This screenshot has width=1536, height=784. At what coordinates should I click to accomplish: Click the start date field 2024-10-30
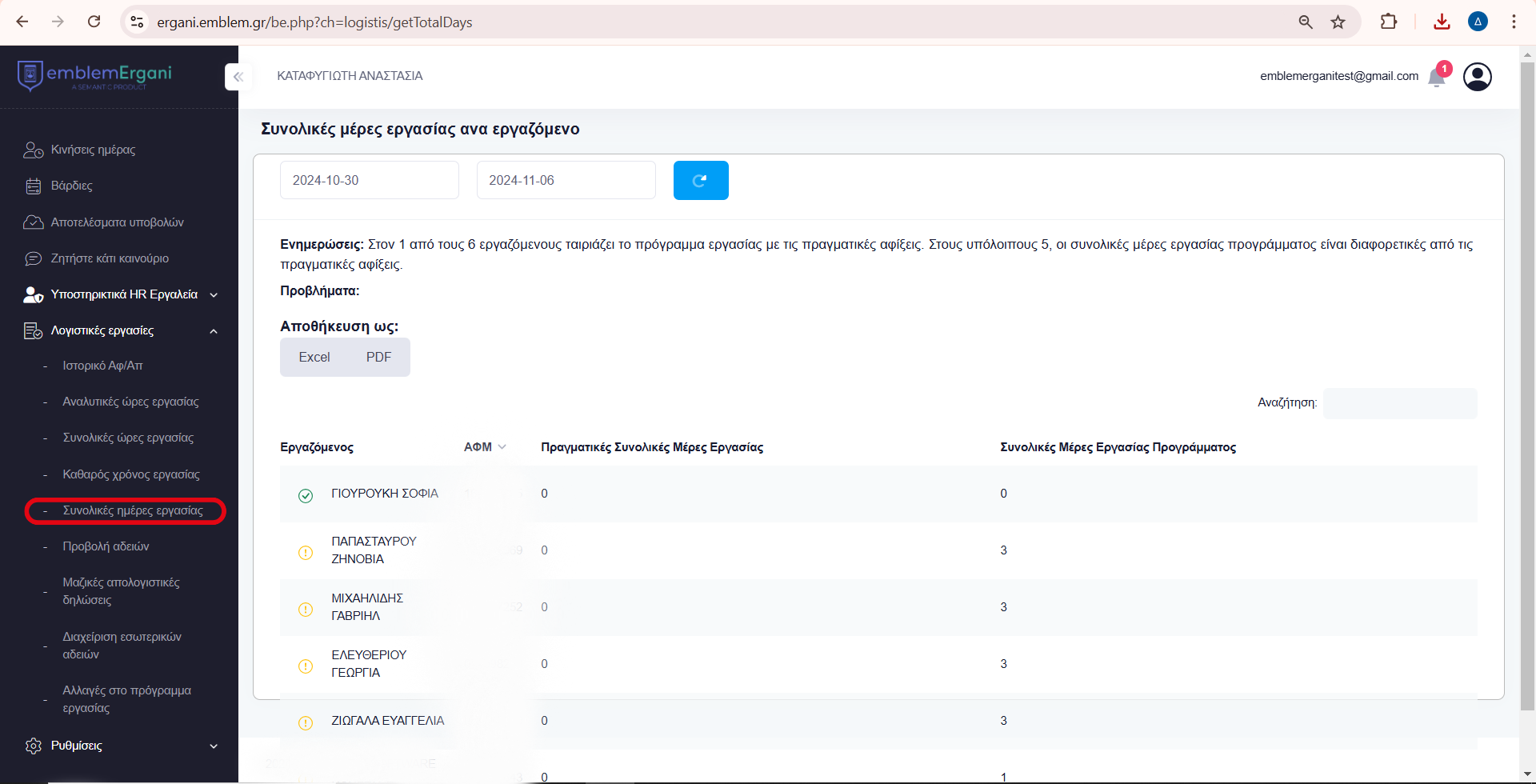(369, 180)
